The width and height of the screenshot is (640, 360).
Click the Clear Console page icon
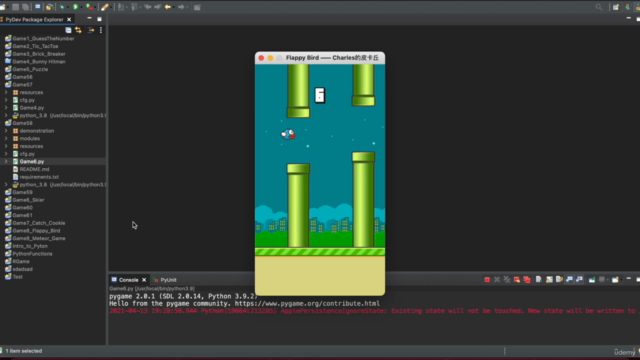pyautogui.click(x=538, y=280)
